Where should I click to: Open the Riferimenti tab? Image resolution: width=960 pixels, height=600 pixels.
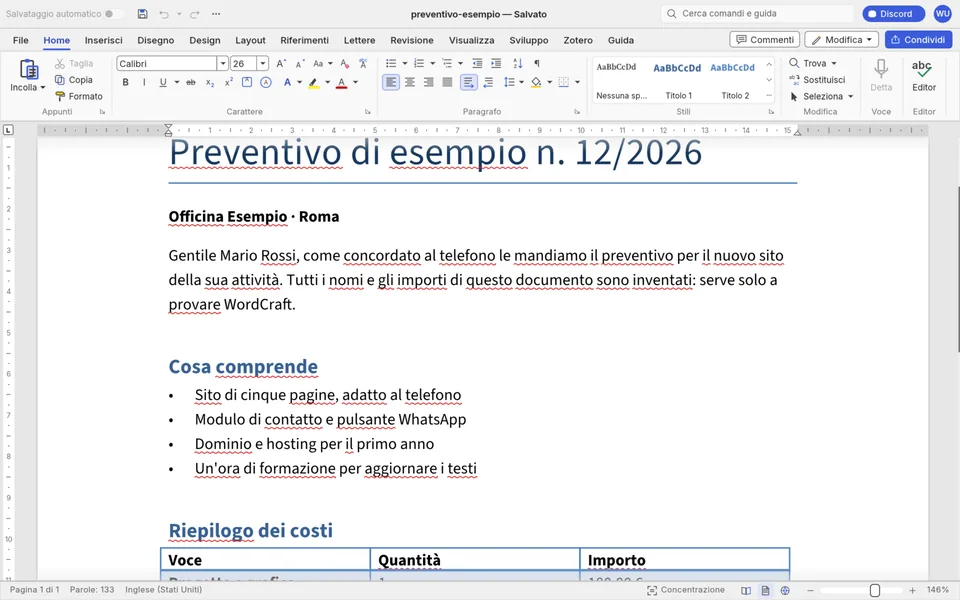304,40
